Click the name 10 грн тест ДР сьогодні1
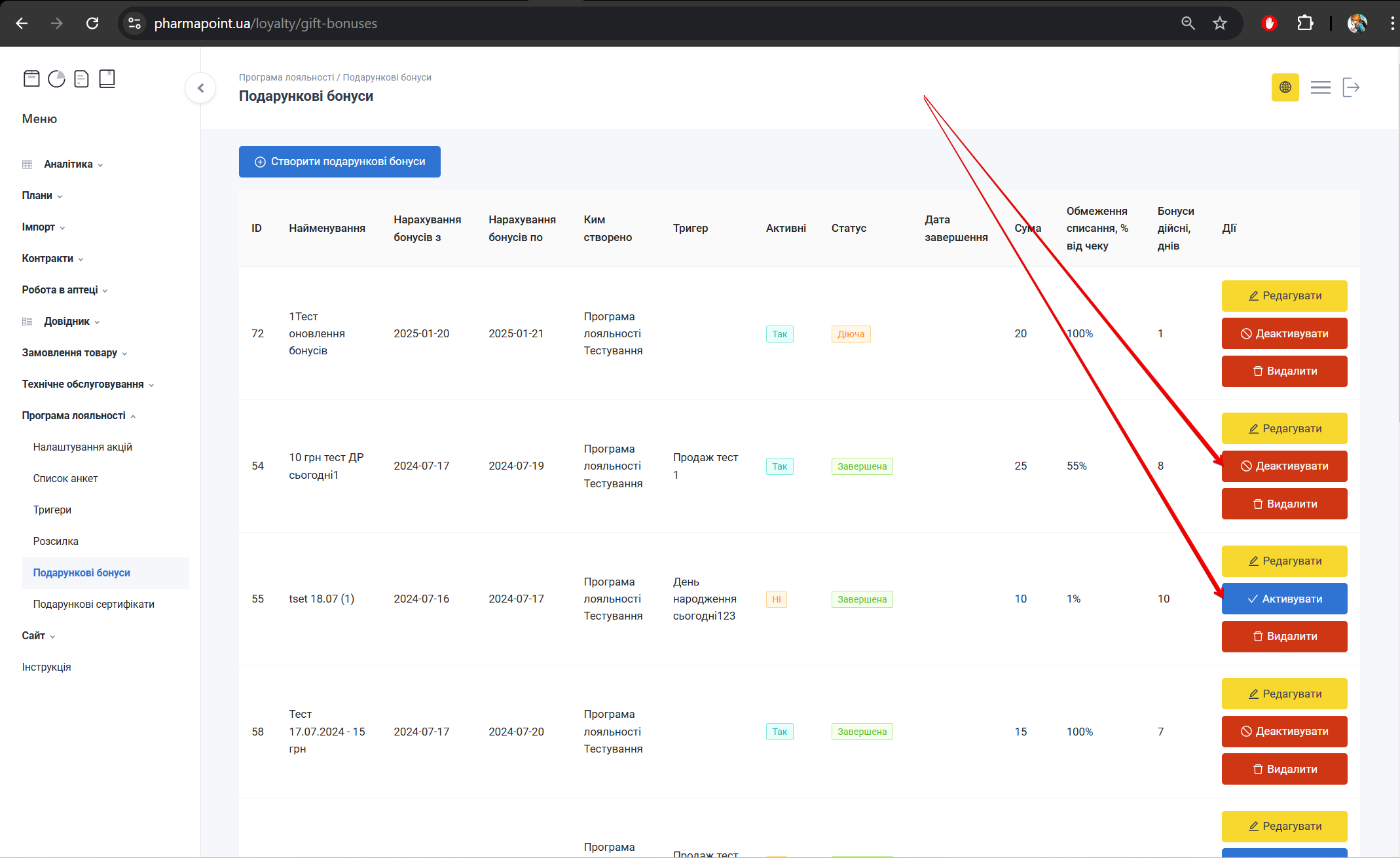 tap(326, 466)
